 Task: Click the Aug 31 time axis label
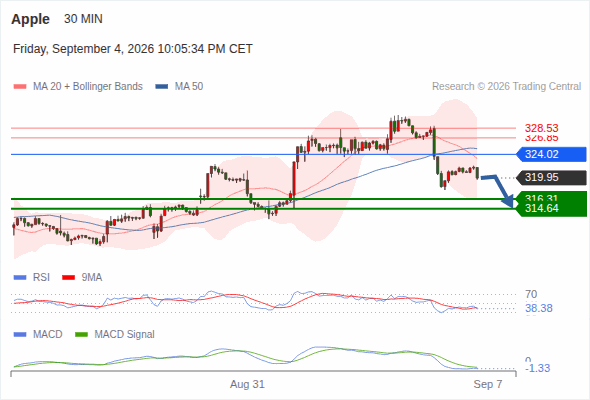(247, 384)
